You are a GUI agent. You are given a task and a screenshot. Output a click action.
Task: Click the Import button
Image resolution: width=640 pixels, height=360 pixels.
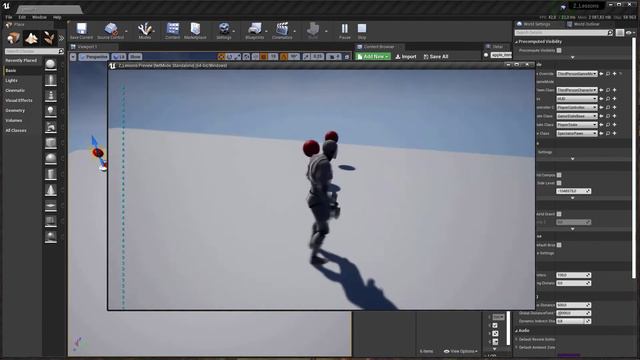click(x=406, y=57)
